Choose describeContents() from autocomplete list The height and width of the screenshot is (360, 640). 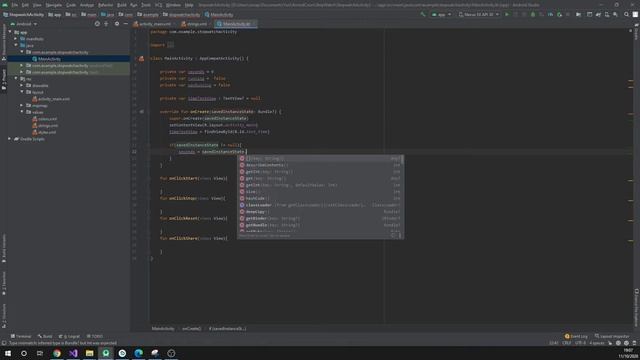[x=320, y=165]
